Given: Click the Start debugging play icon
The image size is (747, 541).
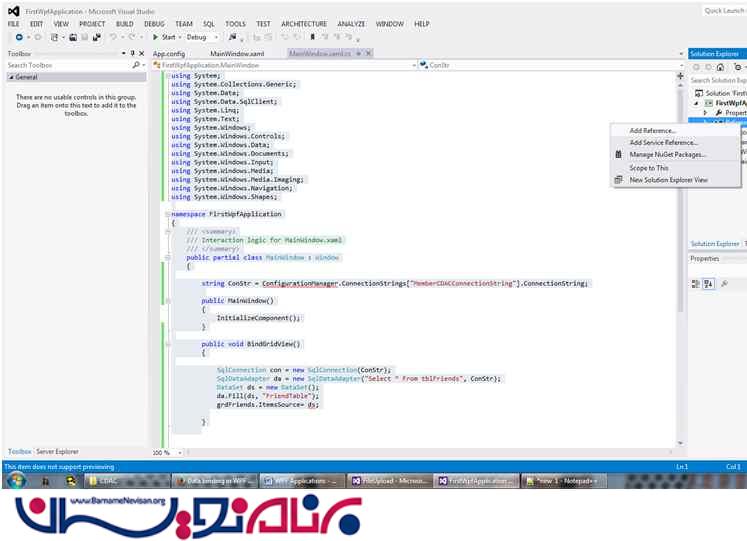Looking at the screenshot, I should tap(156, 37).
